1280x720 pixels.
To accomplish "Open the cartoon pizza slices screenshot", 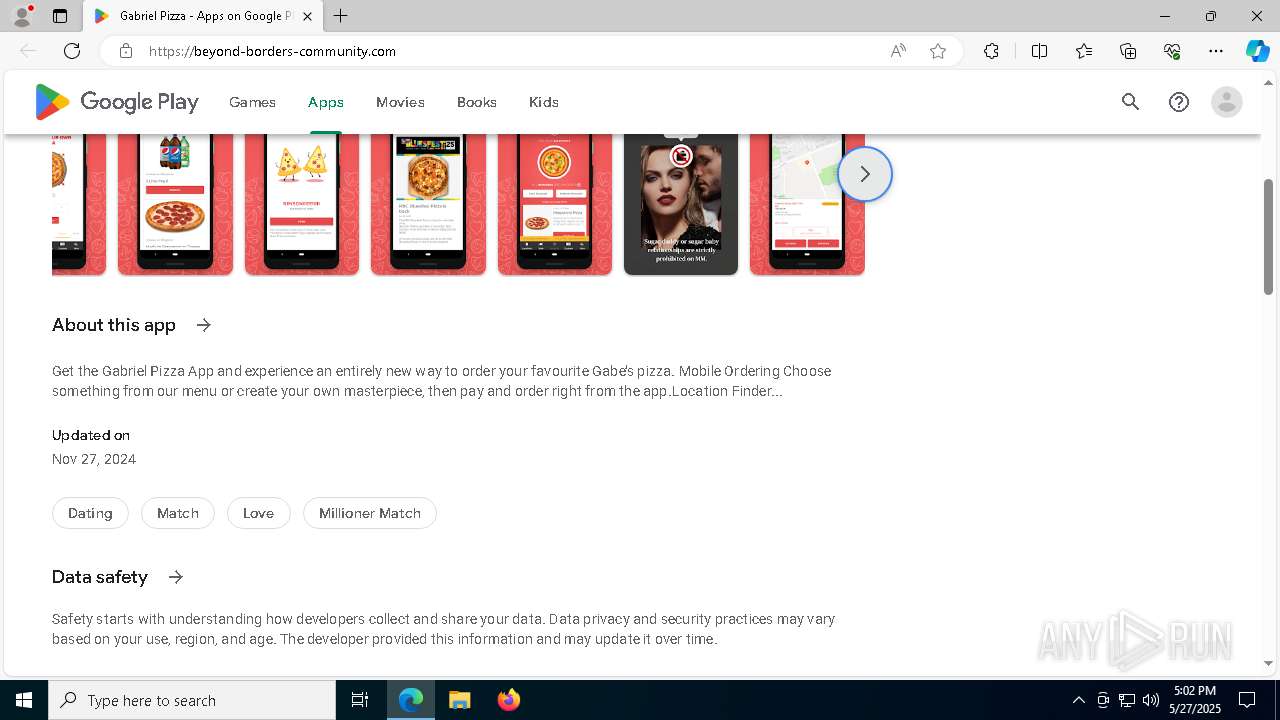I will pos(302,204).
